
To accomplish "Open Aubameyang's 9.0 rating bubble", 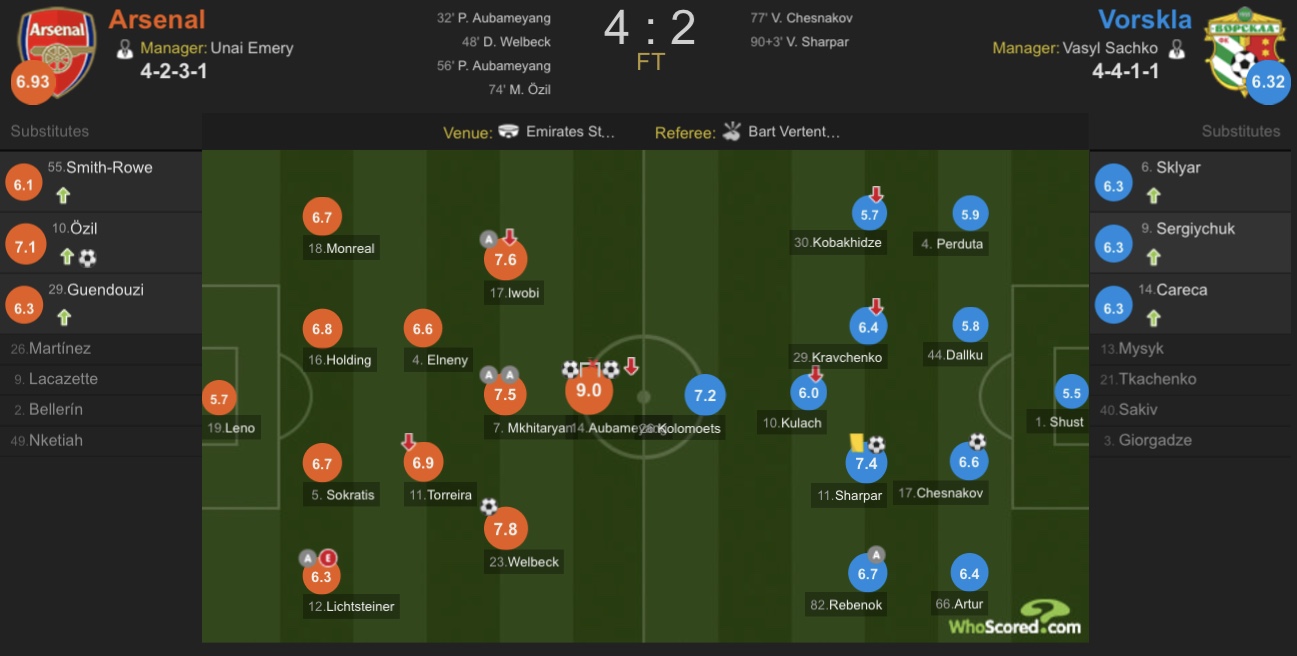I will point(589,391).
